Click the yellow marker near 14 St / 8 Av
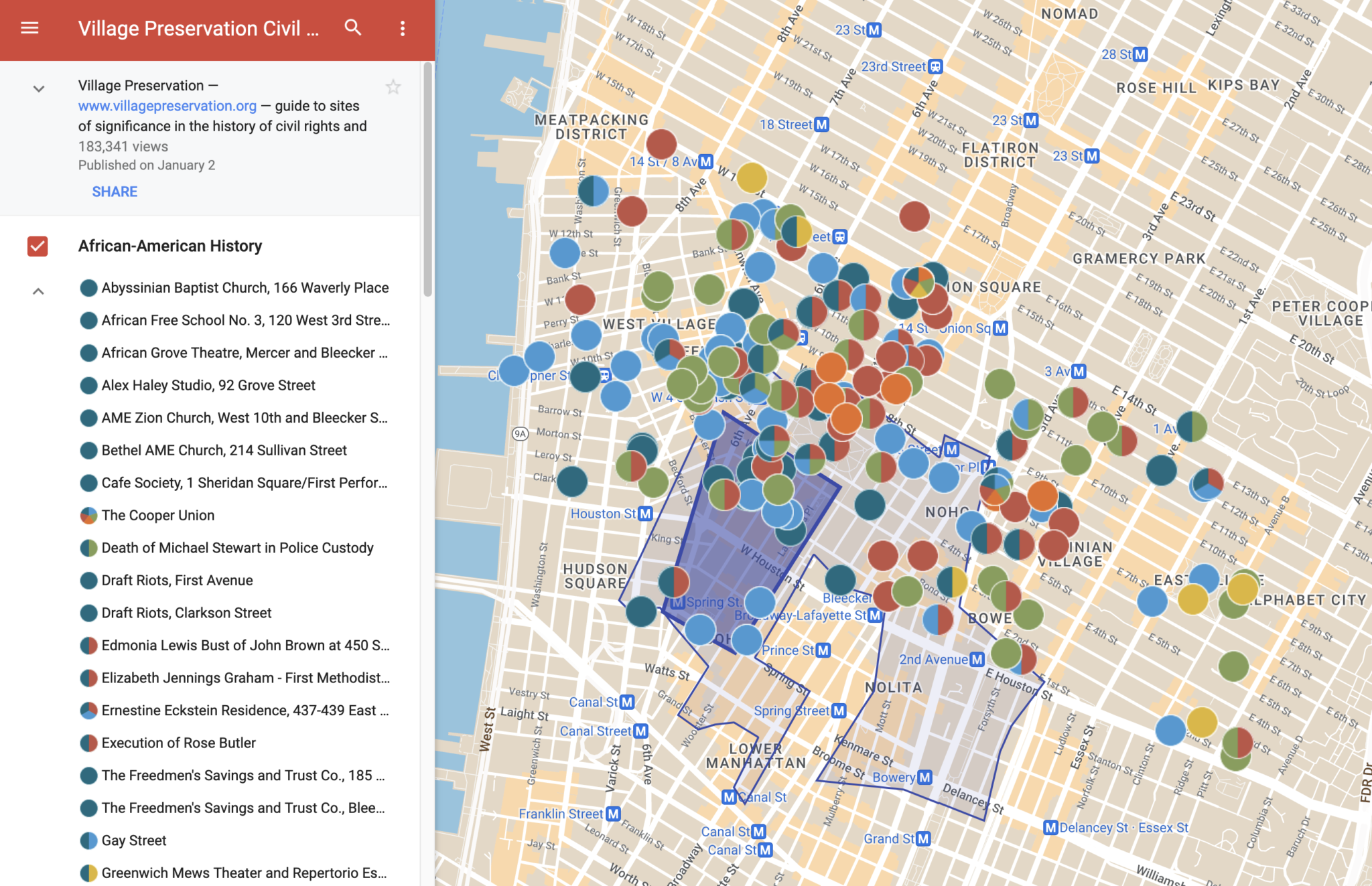Screen dimensions: 1372x886 coord(752,177)
